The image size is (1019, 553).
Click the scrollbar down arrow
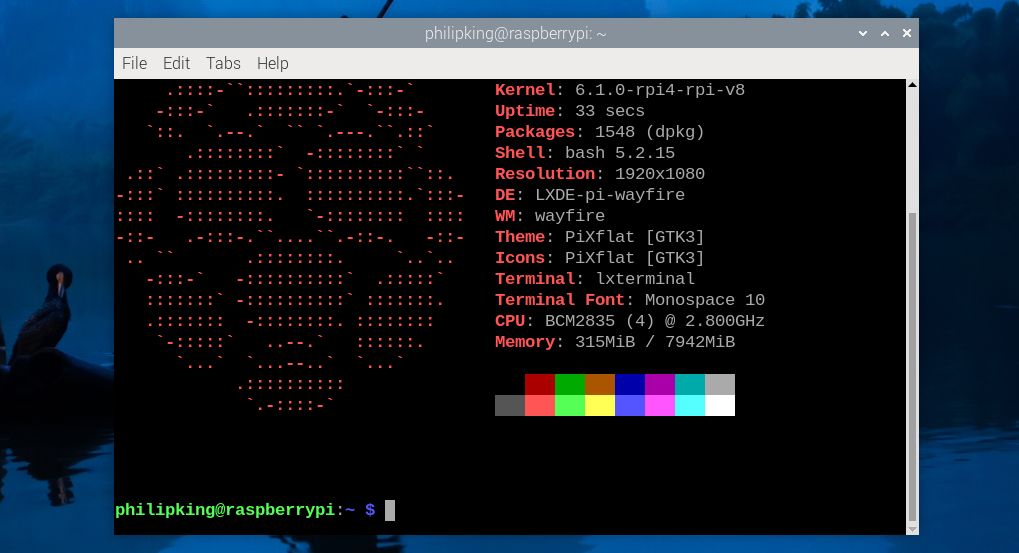tap(912, 530)
